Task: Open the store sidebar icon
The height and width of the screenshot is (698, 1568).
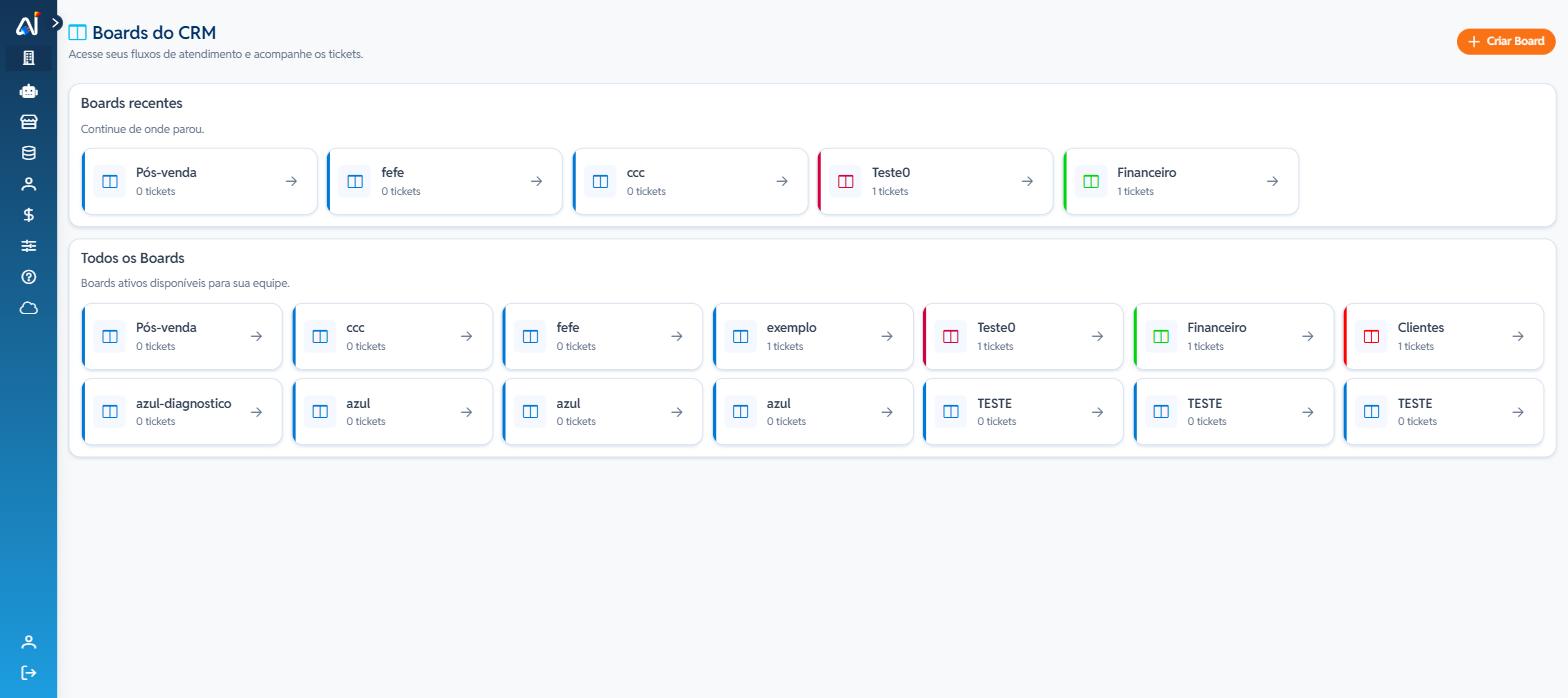Action: (x=28, y=122)
